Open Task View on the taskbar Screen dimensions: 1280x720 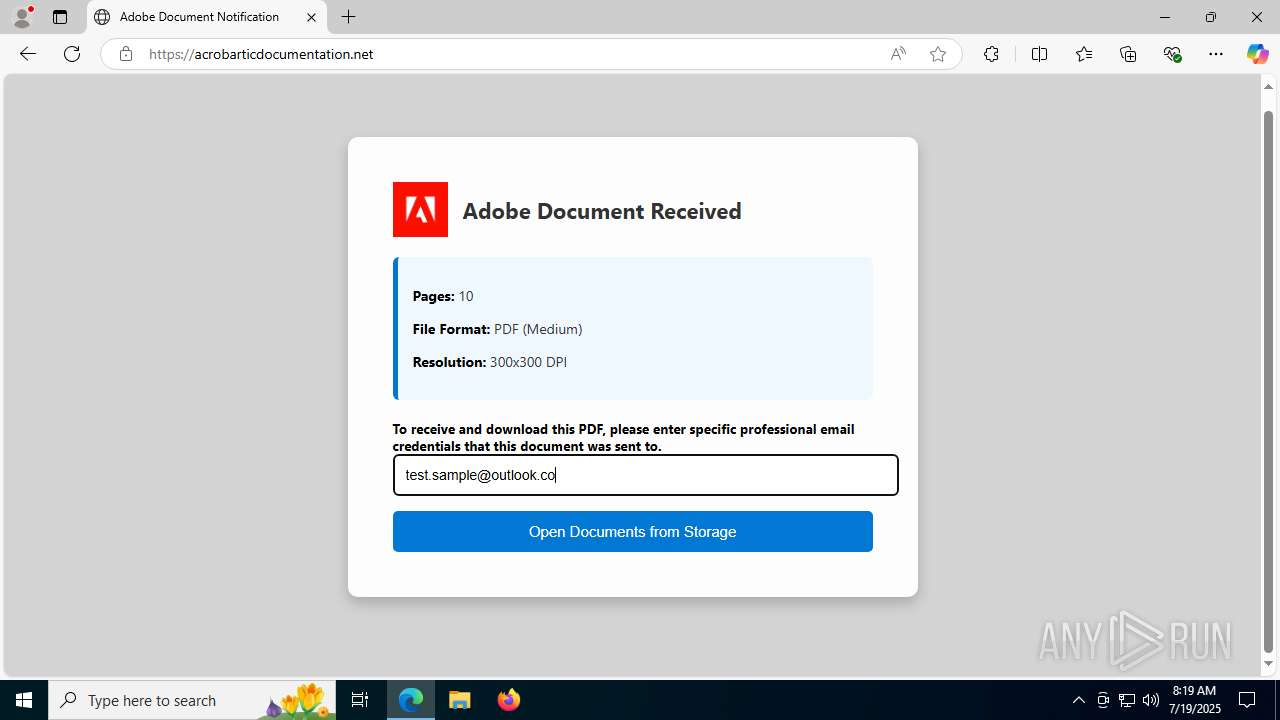pyautogui.click(x=360, y=700)
